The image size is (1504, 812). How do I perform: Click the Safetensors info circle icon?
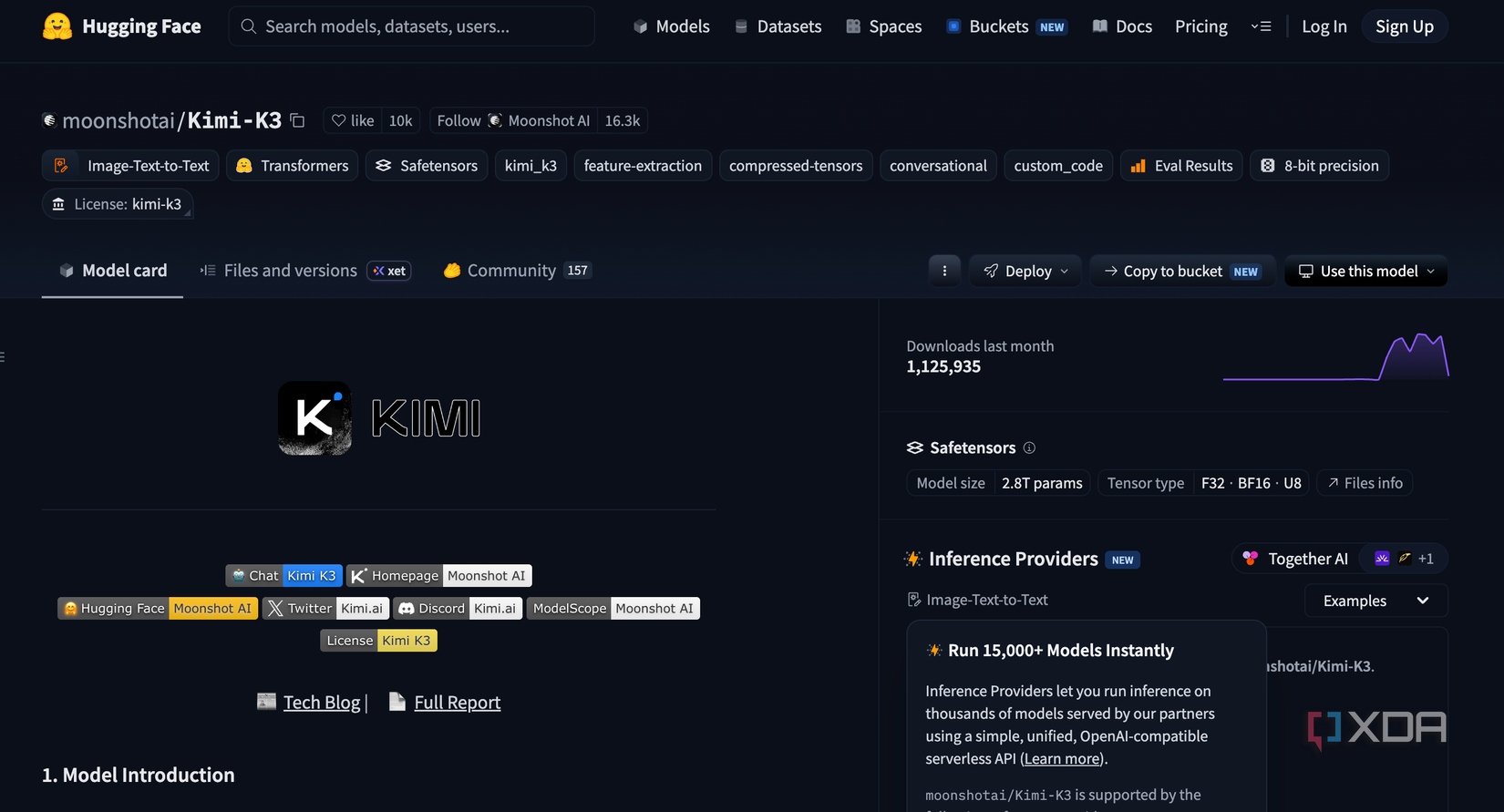1029,447
